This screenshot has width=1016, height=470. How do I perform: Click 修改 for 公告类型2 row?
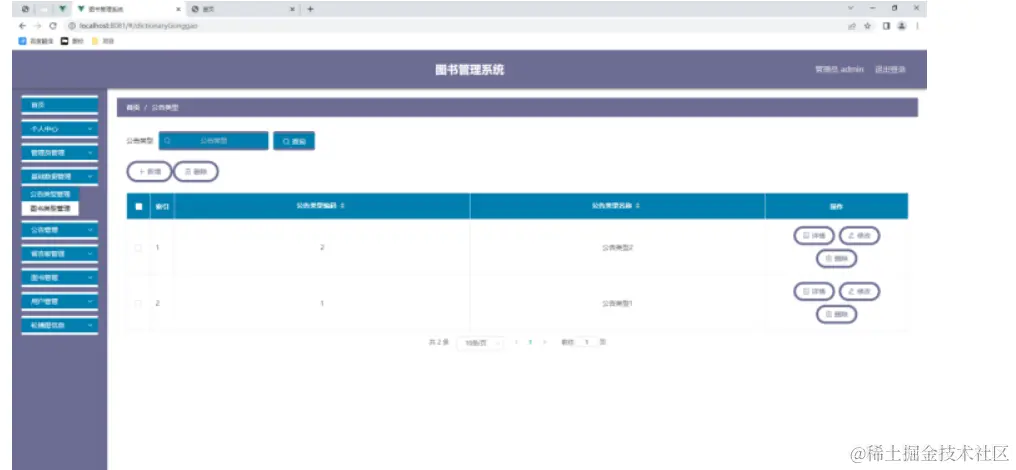click(x=859, y=235)
